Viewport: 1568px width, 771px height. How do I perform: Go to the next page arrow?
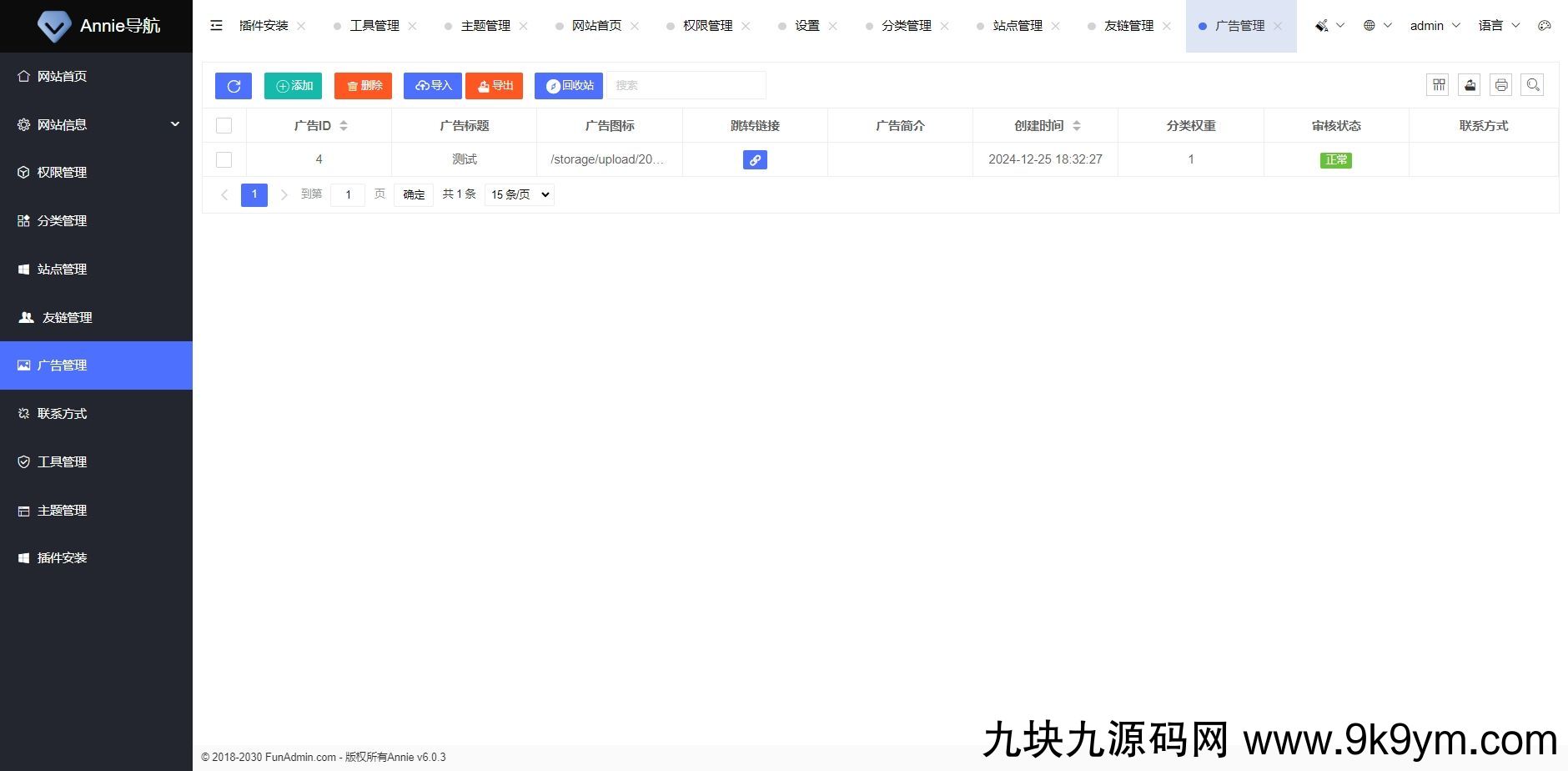(x=284, y=194)
